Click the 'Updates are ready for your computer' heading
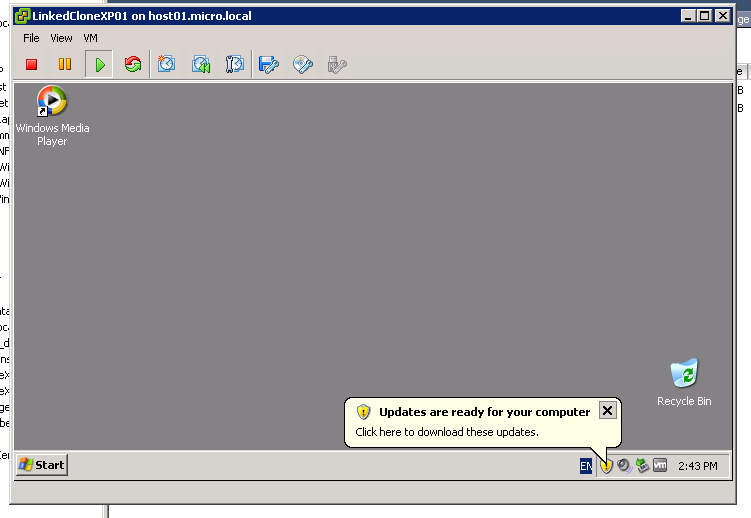Screen dimensions: 751x518 [x=484, y=412]
